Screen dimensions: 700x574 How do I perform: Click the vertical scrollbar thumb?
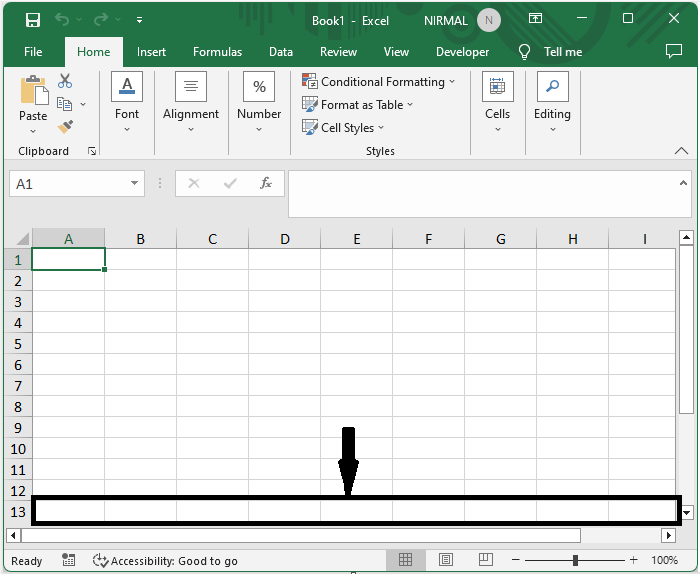pyautogui.click(x=686, y=329)
